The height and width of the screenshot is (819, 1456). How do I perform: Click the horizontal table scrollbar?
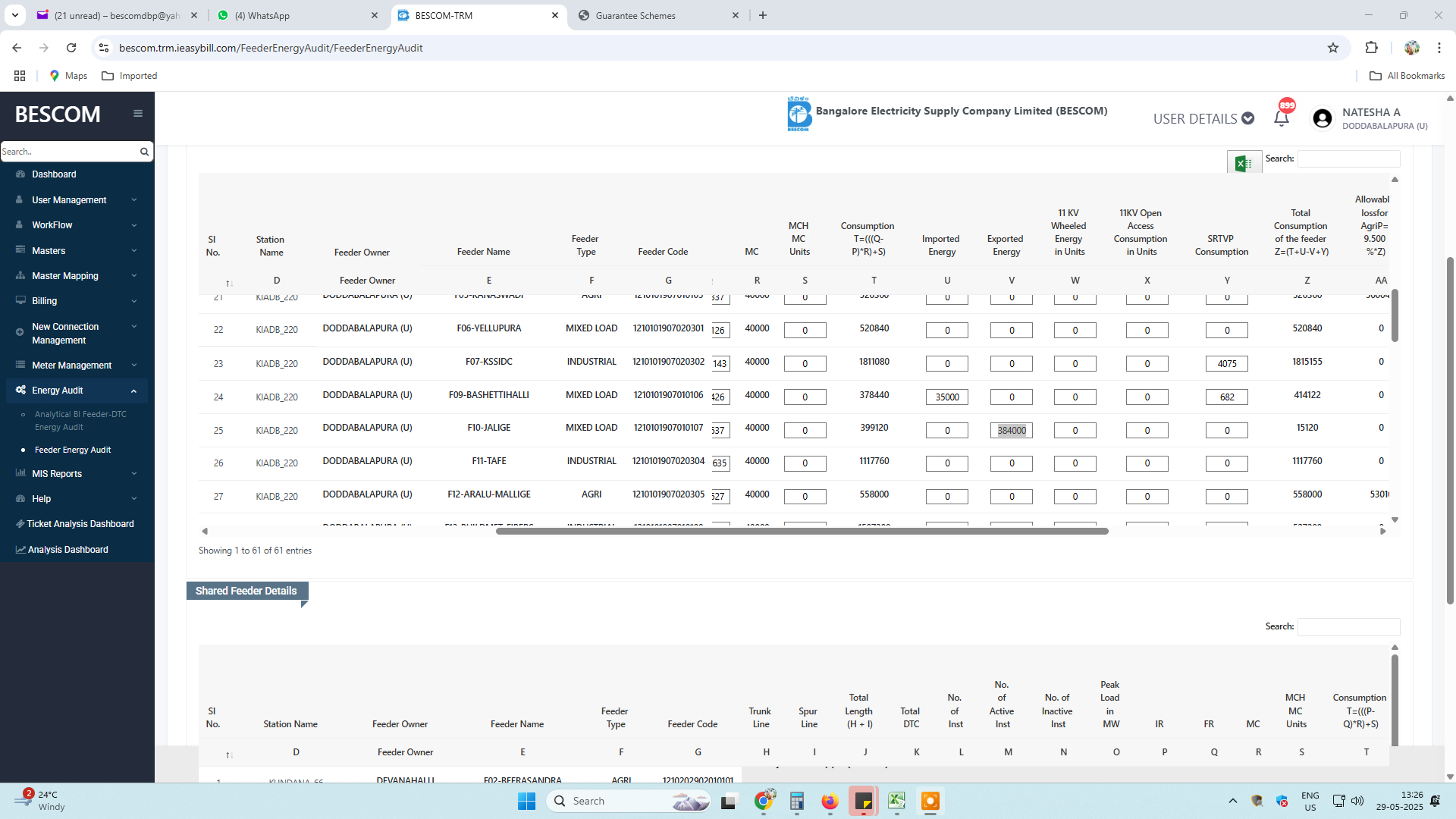pos(802,532)
